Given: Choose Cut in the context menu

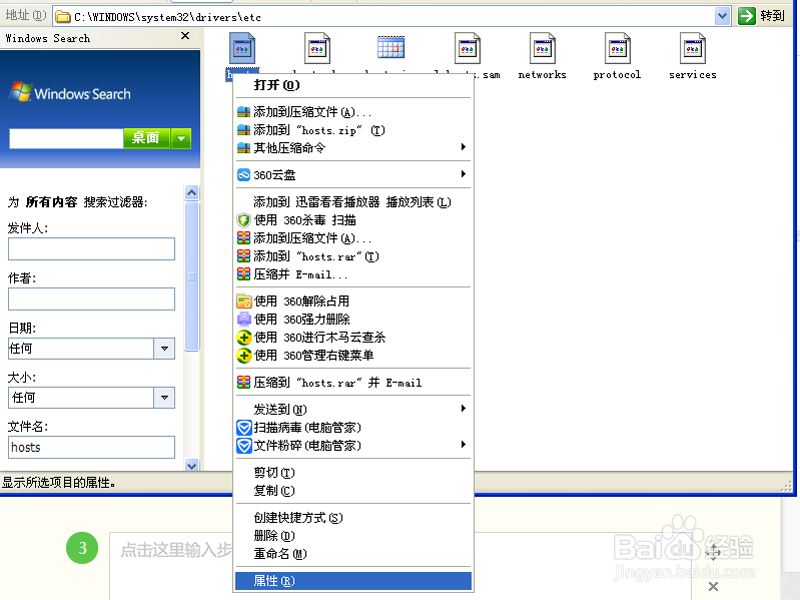Looking at the screenshot, I should pos(353,472).
